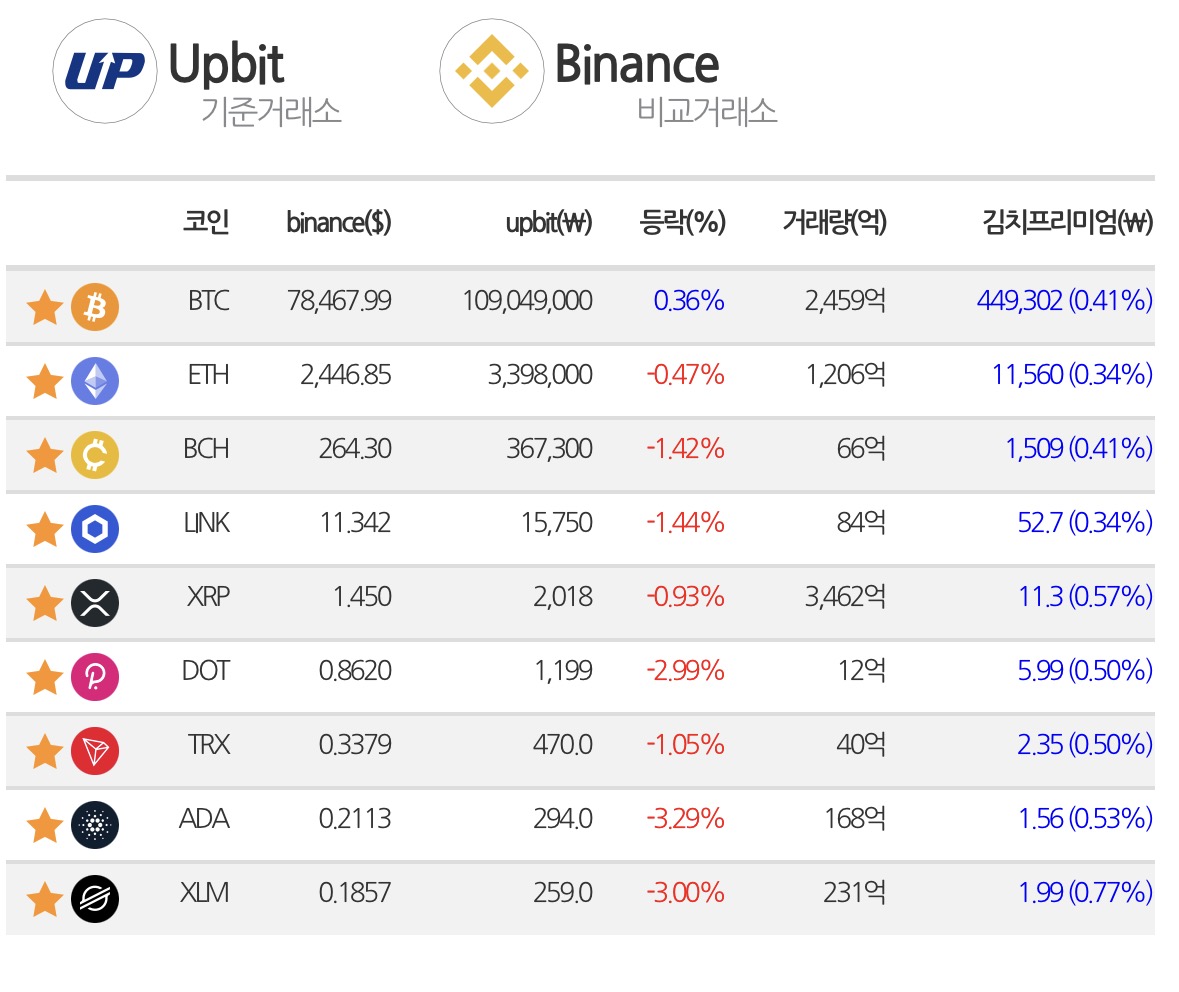The width and height of the screenshot is (1179, 992).
Task: Click the Polkadot coin icon
Action: tap(95, 677)
